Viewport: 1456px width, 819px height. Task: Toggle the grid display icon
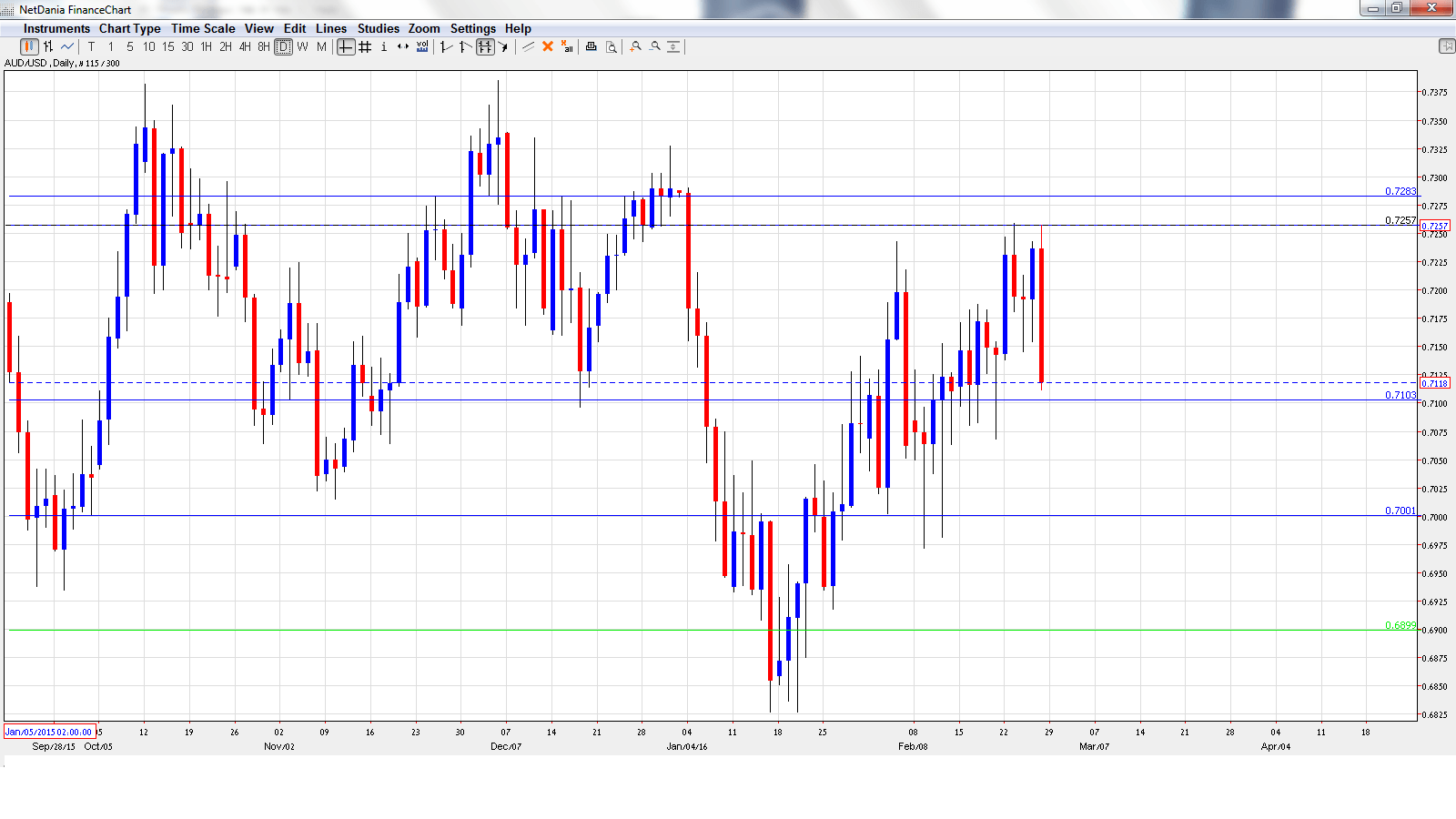(x=364, y=47)
